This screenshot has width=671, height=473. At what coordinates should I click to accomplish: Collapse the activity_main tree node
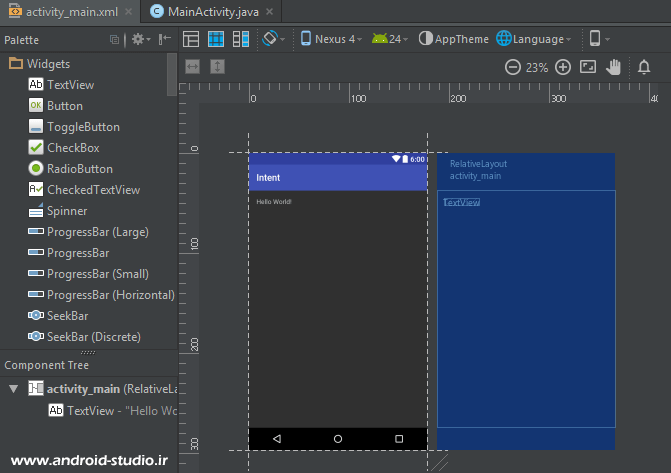[x=13, y=388]
